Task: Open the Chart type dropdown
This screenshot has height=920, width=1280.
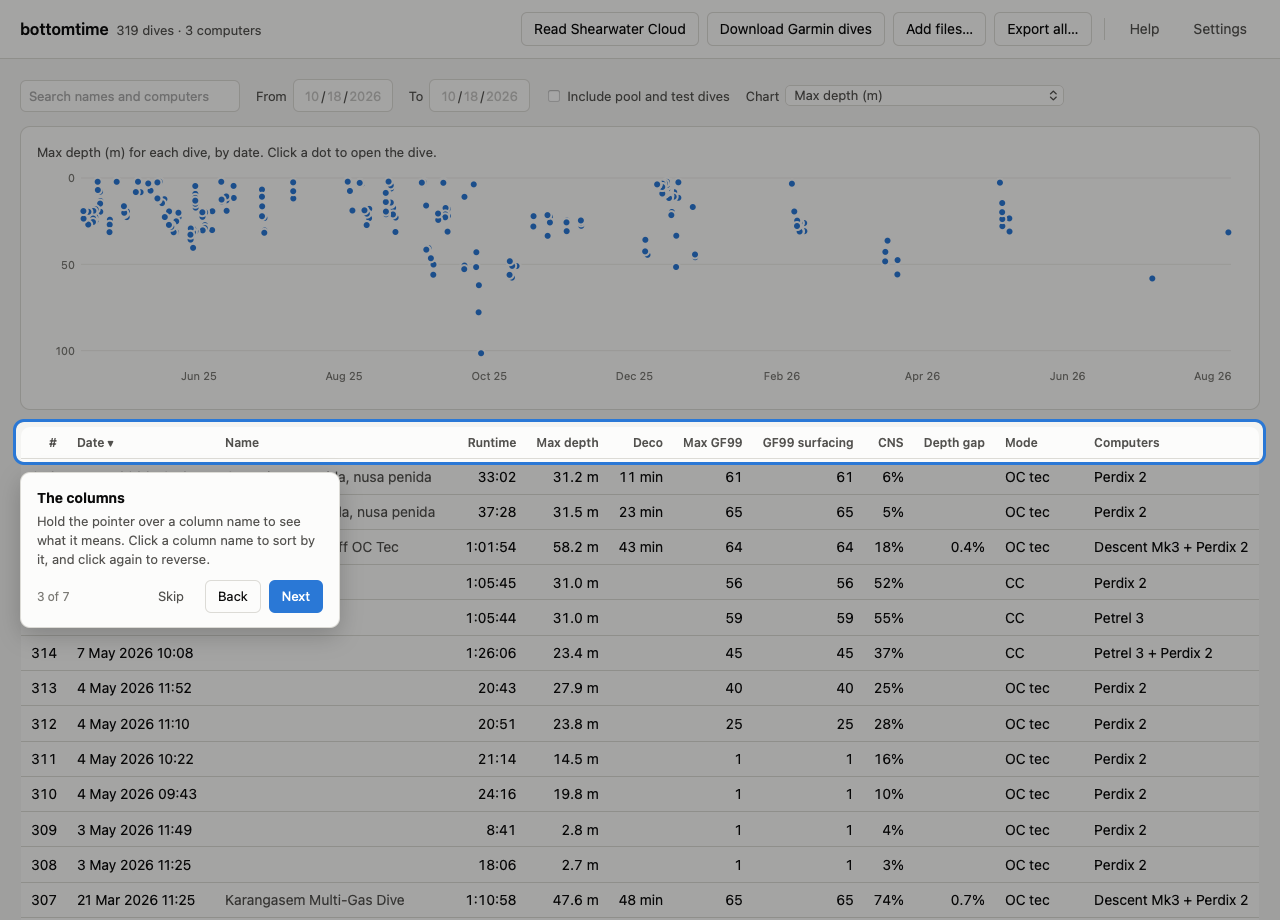Action: click(x=924, y=96)
